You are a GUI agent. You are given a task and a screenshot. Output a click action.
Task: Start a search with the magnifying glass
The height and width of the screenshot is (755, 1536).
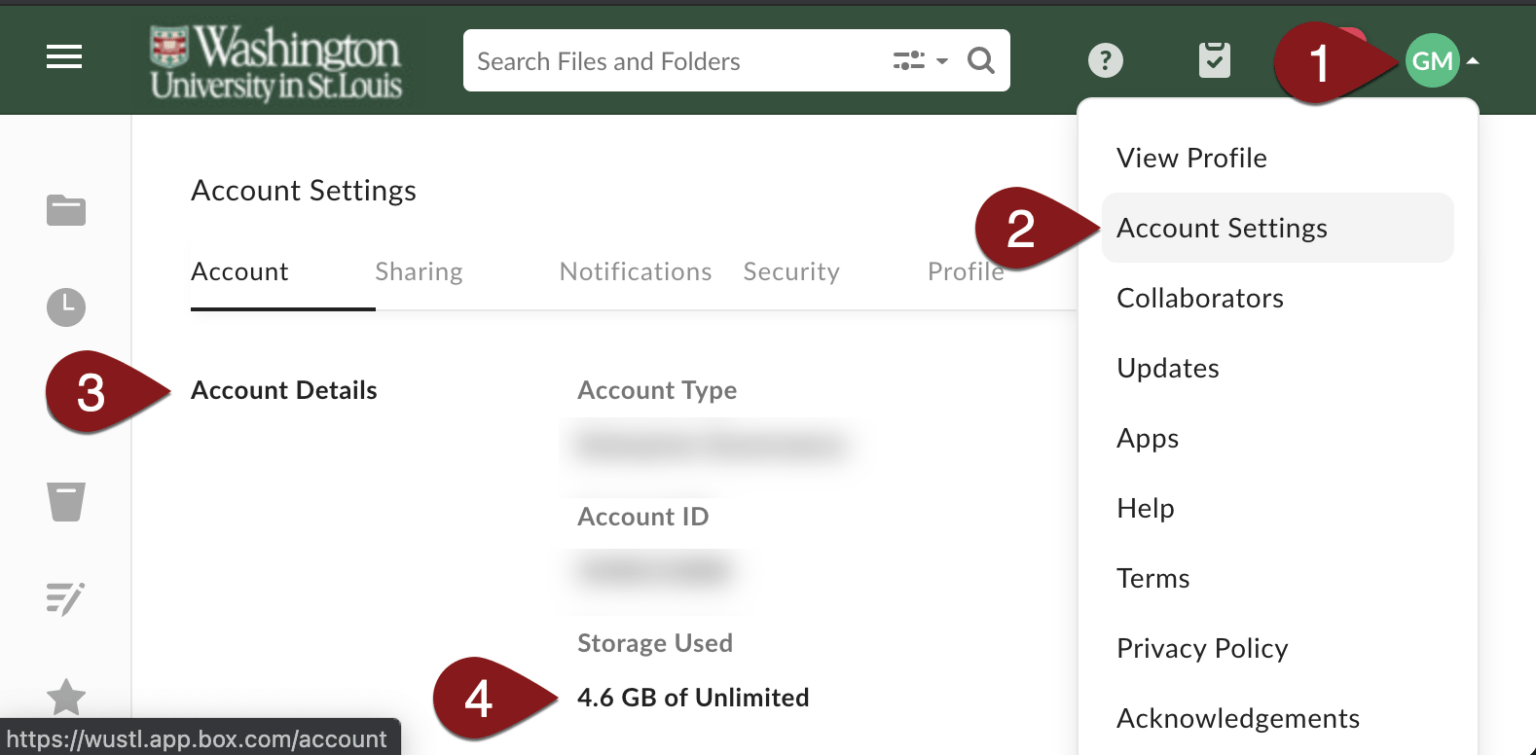(x=980, y=60)
